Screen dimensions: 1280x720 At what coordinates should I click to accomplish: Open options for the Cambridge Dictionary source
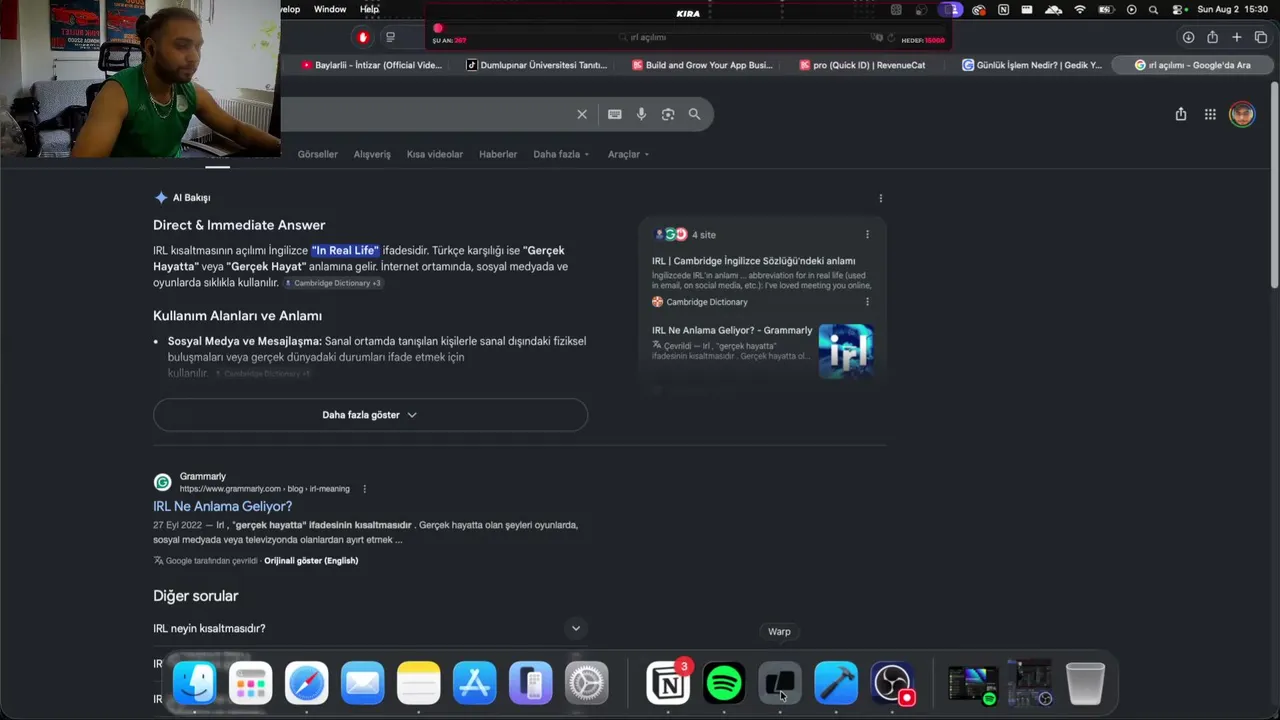pos(867,302)
